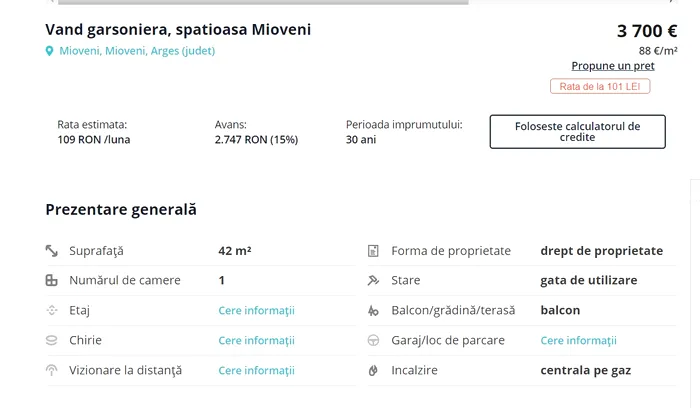This screenshot has width=700, height=408.
Task: Request information for Garaj/loc de parcare
Action: (x=578, y=340)
